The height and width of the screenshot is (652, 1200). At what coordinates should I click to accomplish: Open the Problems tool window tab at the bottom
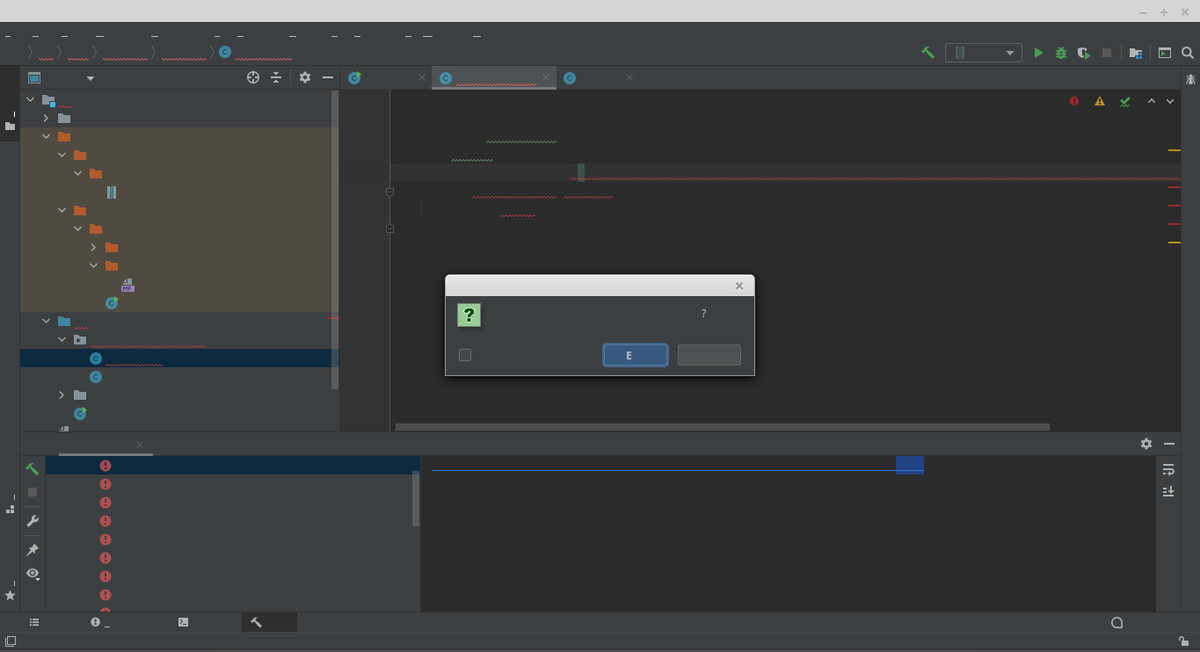[x=97, y=622]
